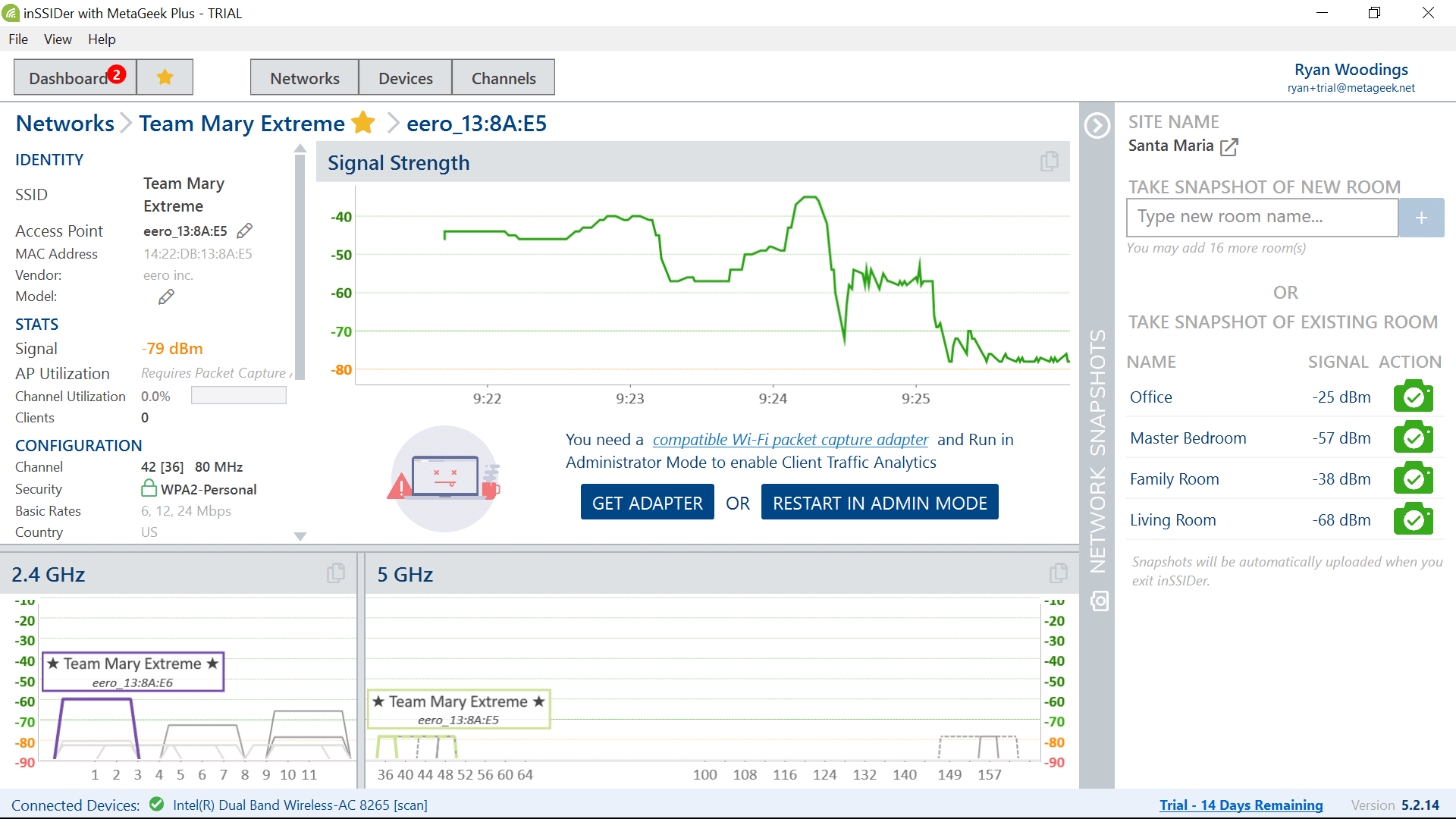
Task: Take snapshot for Master Bedroom
Action: 1414,438
